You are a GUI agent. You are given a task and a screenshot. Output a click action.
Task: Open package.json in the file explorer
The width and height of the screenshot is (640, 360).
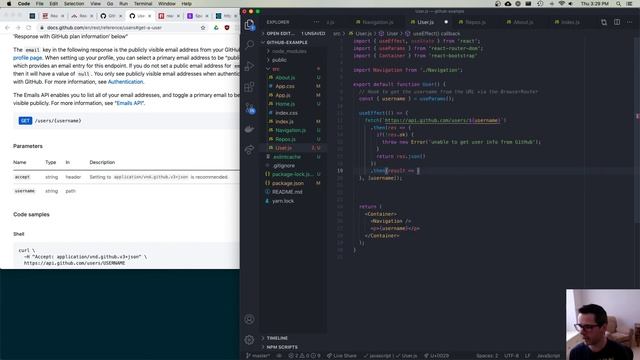tap(287, 183)
